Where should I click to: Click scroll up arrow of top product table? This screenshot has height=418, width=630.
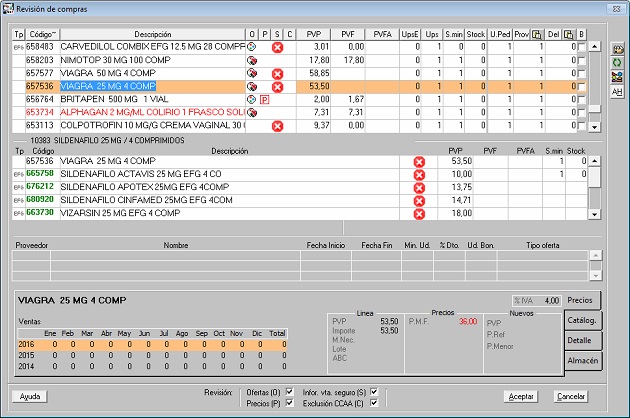click(595, 46)
